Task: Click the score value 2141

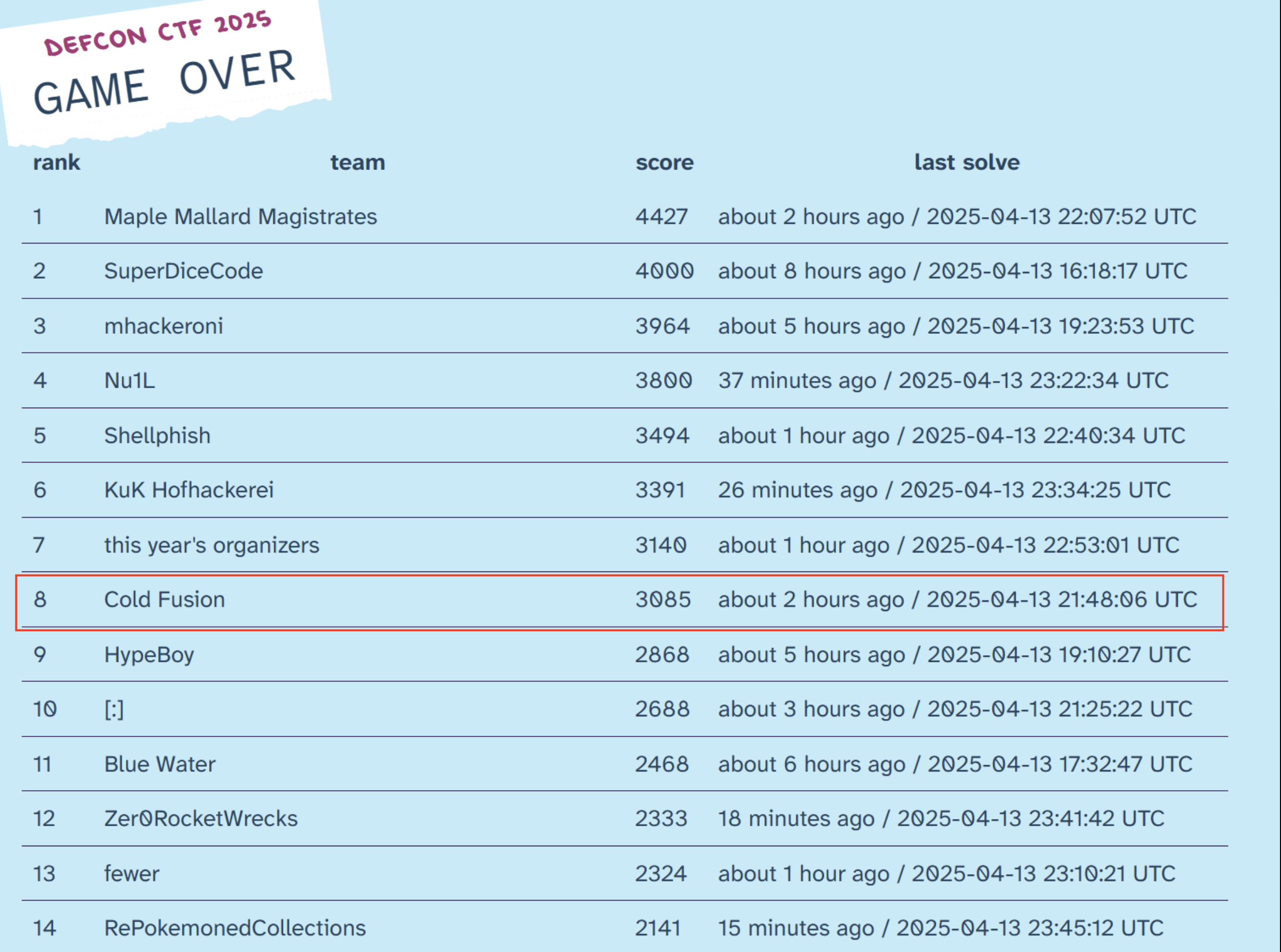Action: click(658, 928)
